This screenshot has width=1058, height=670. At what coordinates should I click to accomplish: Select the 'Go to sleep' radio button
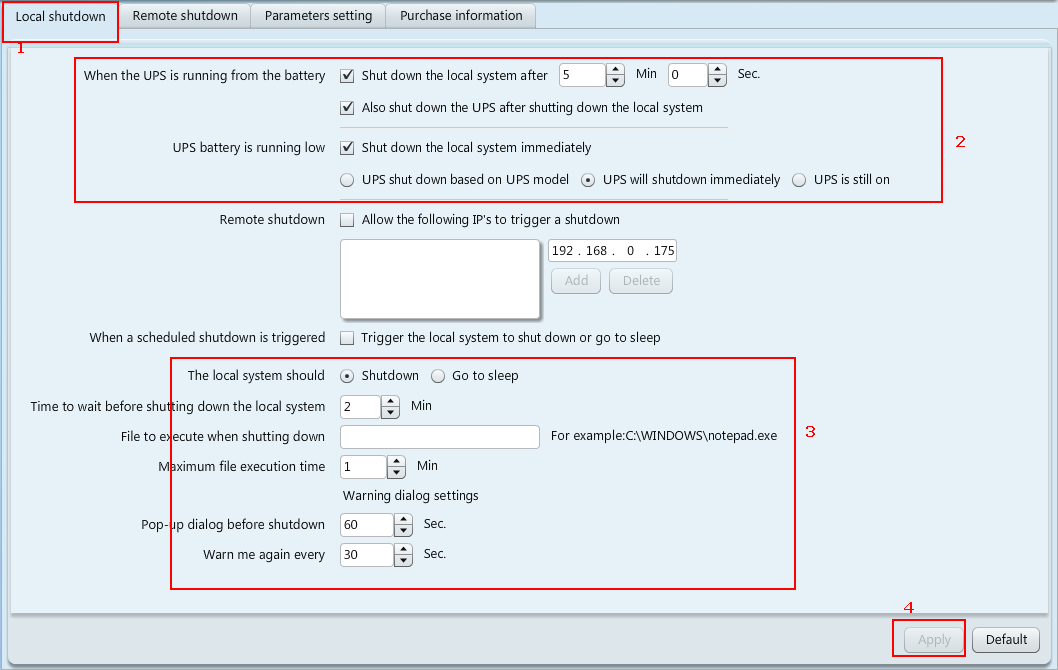[x=438, y=376]
